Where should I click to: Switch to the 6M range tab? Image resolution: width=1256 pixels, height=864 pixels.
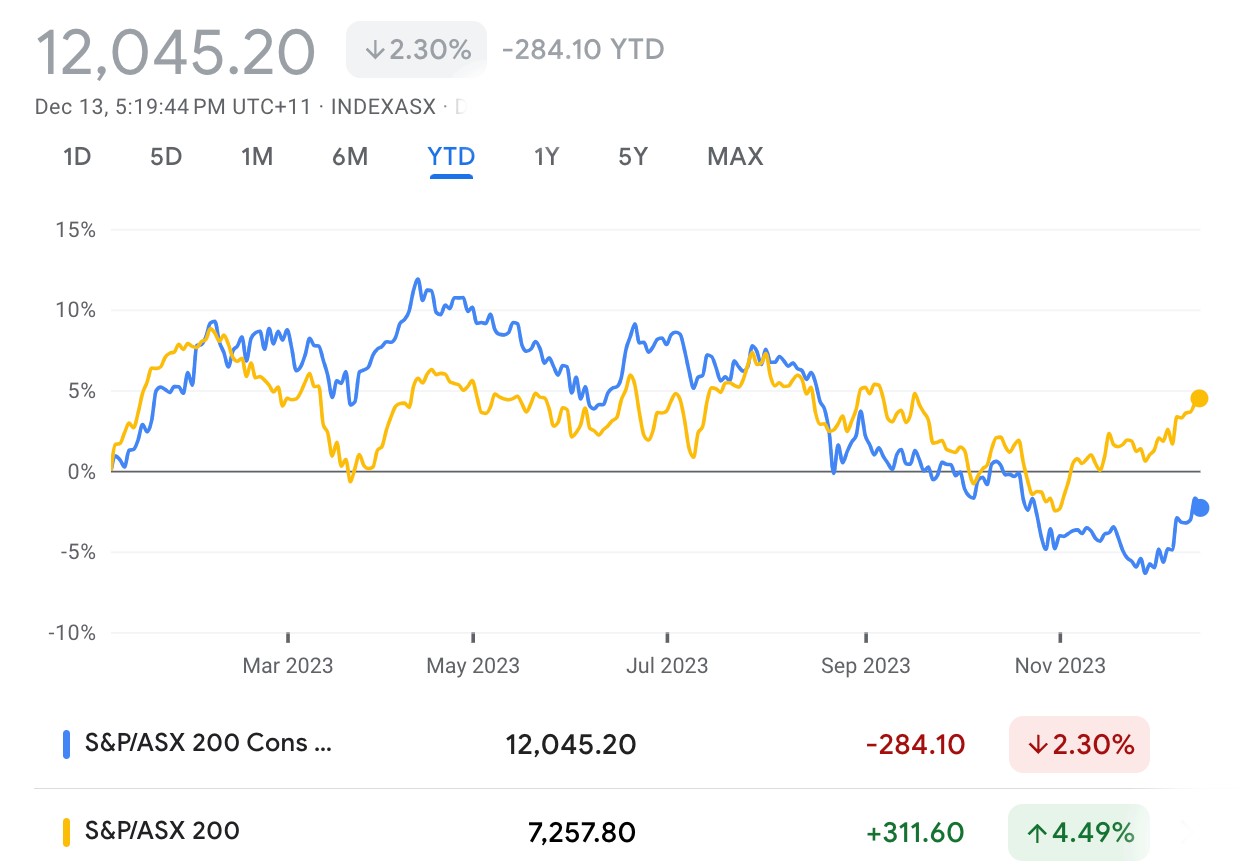[350, 157]
